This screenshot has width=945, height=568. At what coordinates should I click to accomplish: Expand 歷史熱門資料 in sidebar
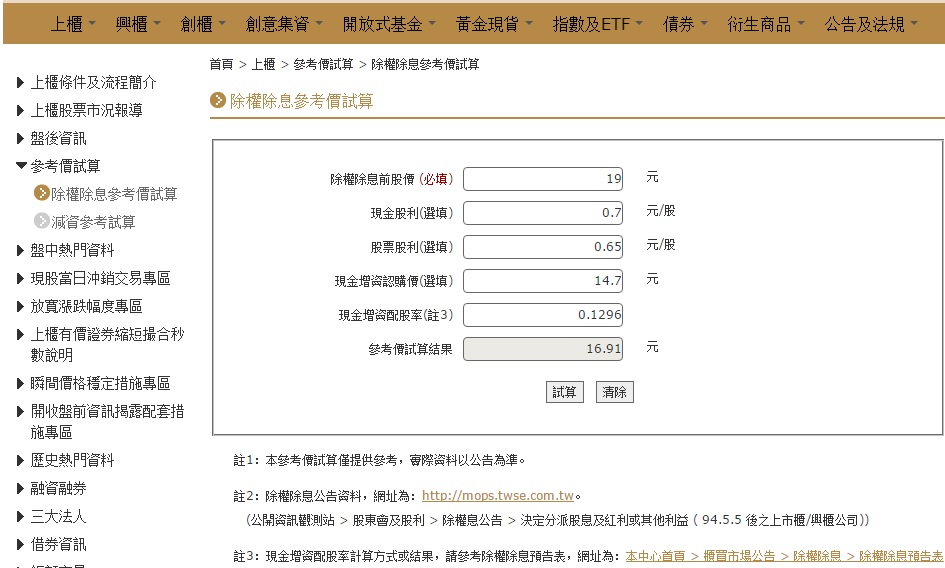point(65,460)
